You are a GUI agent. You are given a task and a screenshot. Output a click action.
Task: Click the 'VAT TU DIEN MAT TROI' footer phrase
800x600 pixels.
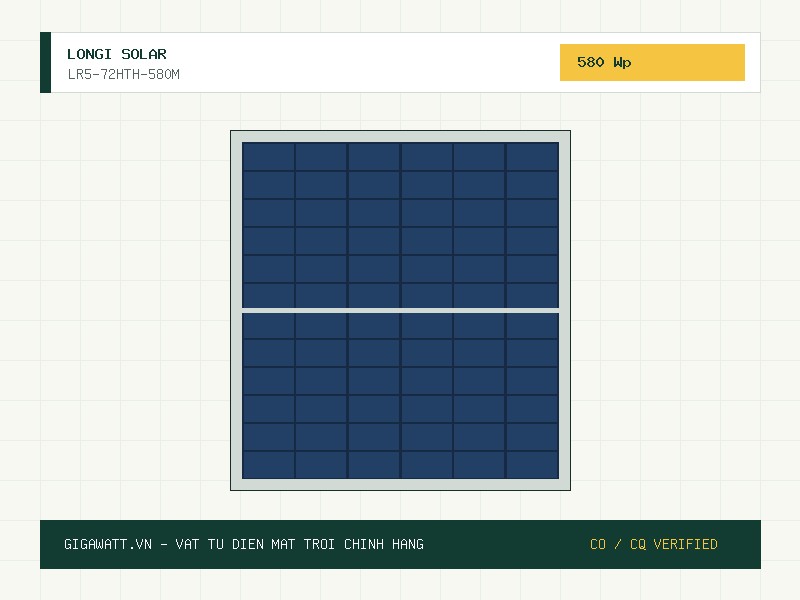255,544
